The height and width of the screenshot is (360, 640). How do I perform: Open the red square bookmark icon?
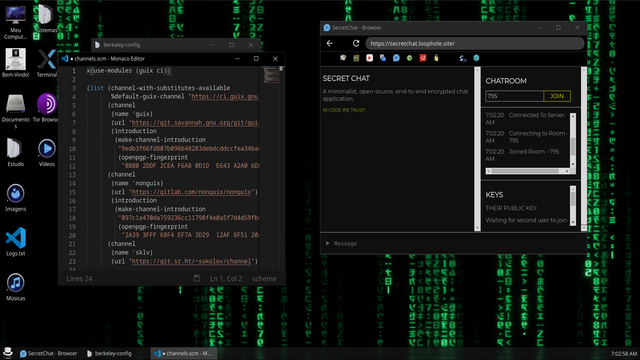[423, 58]
